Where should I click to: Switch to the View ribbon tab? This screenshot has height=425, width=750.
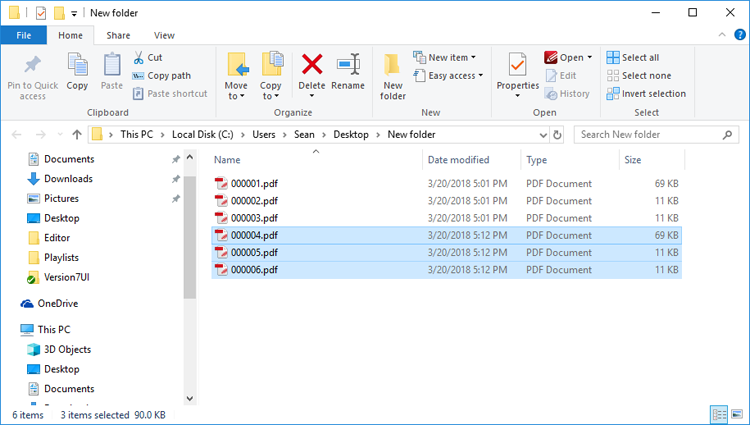(164, 35)
